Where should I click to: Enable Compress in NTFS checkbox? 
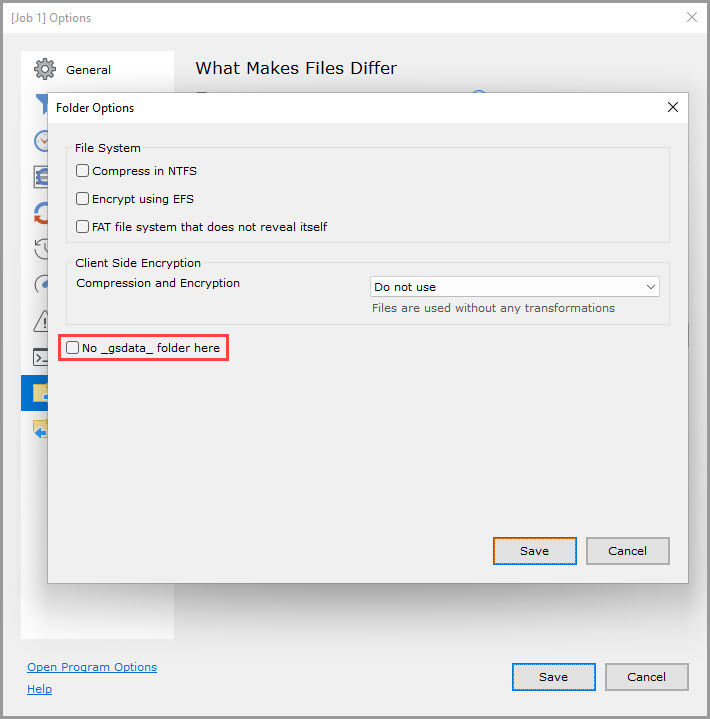(83, 171)
